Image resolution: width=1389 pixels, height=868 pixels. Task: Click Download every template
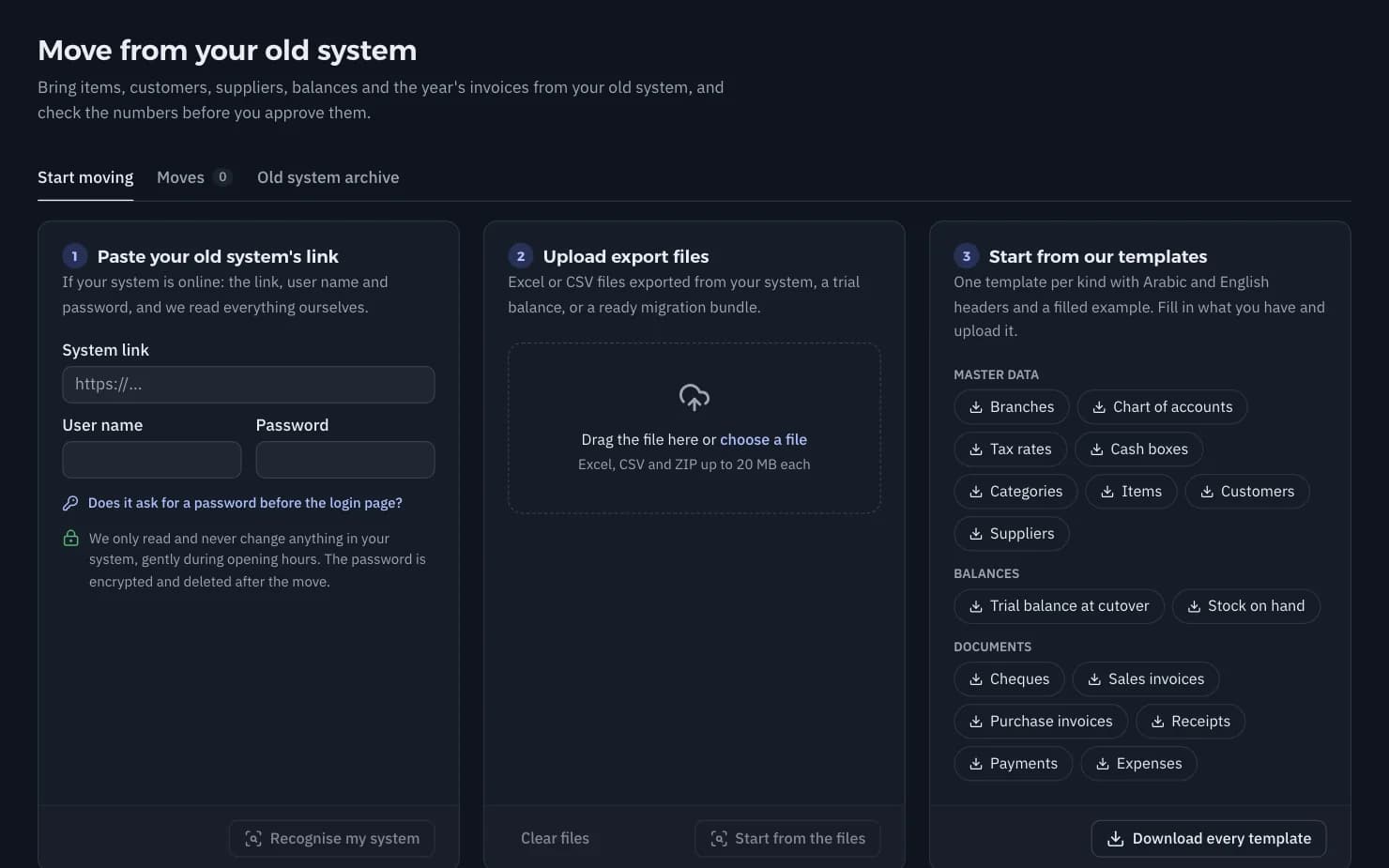click(x=1209, y=839)
